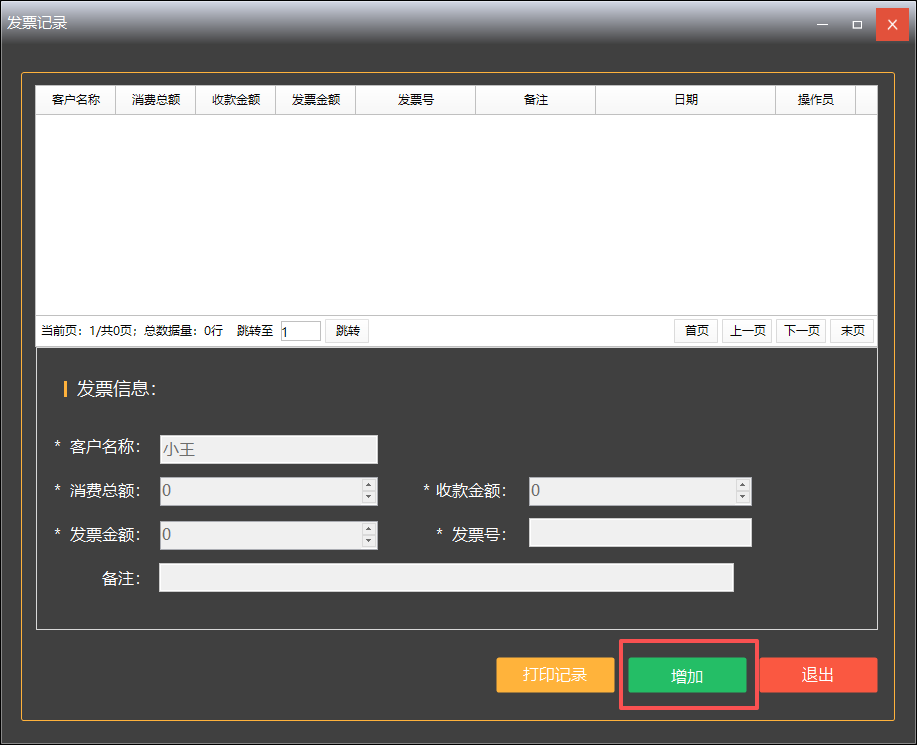Increase 发票金额 with up arrow

click(369, 528)
